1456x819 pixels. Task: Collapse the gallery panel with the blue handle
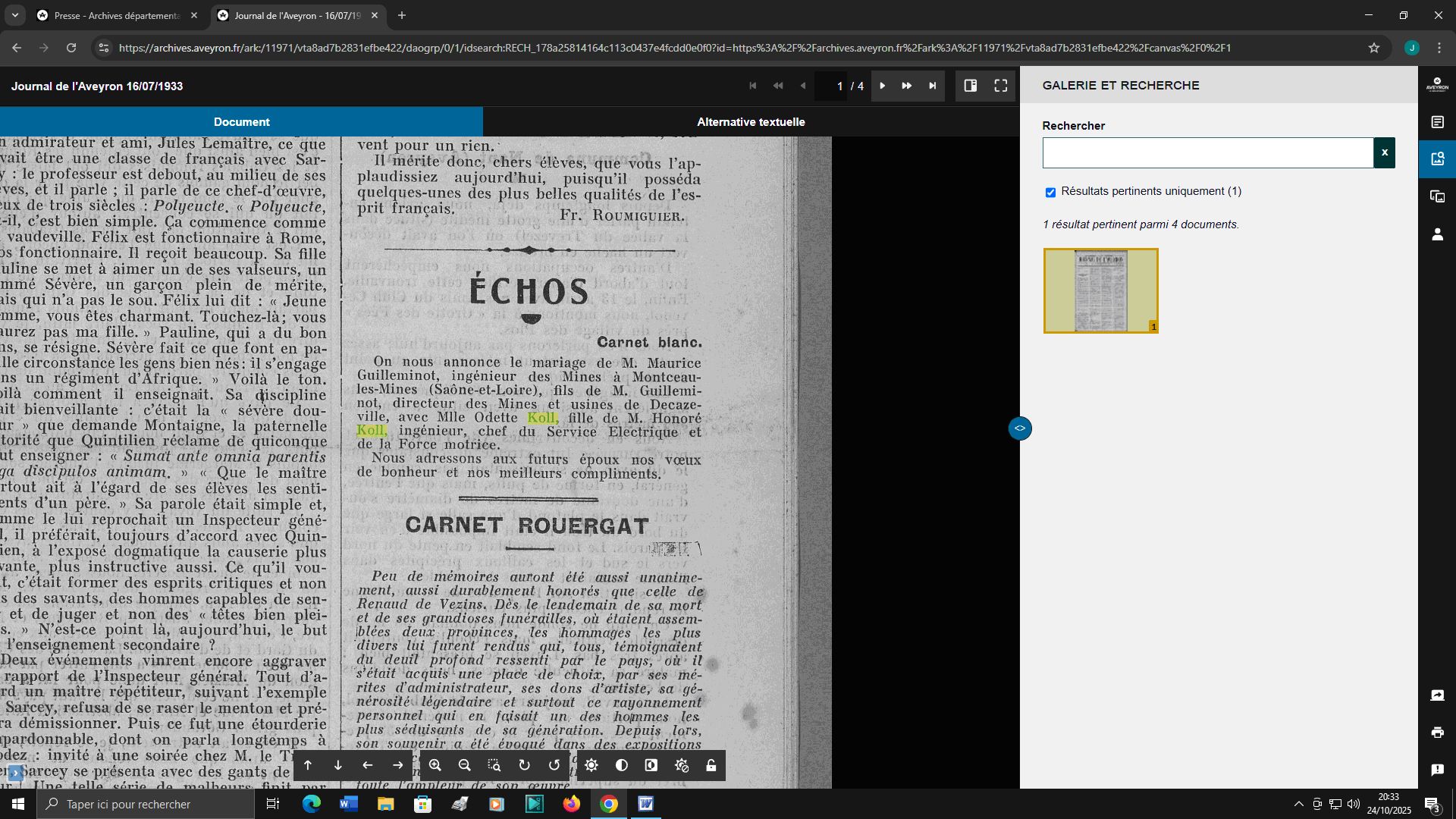[x=1019, y=428]
